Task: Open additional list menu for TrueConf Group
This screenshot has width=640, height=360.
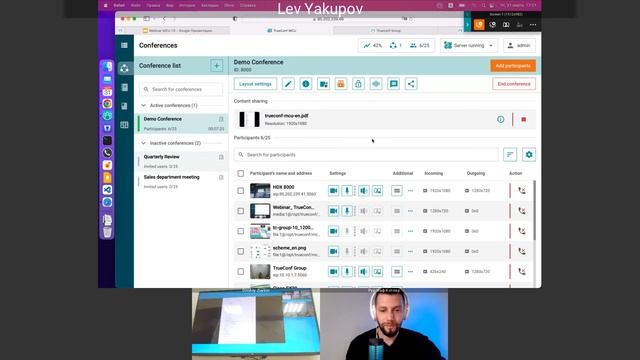Action: tap(397, 271)
